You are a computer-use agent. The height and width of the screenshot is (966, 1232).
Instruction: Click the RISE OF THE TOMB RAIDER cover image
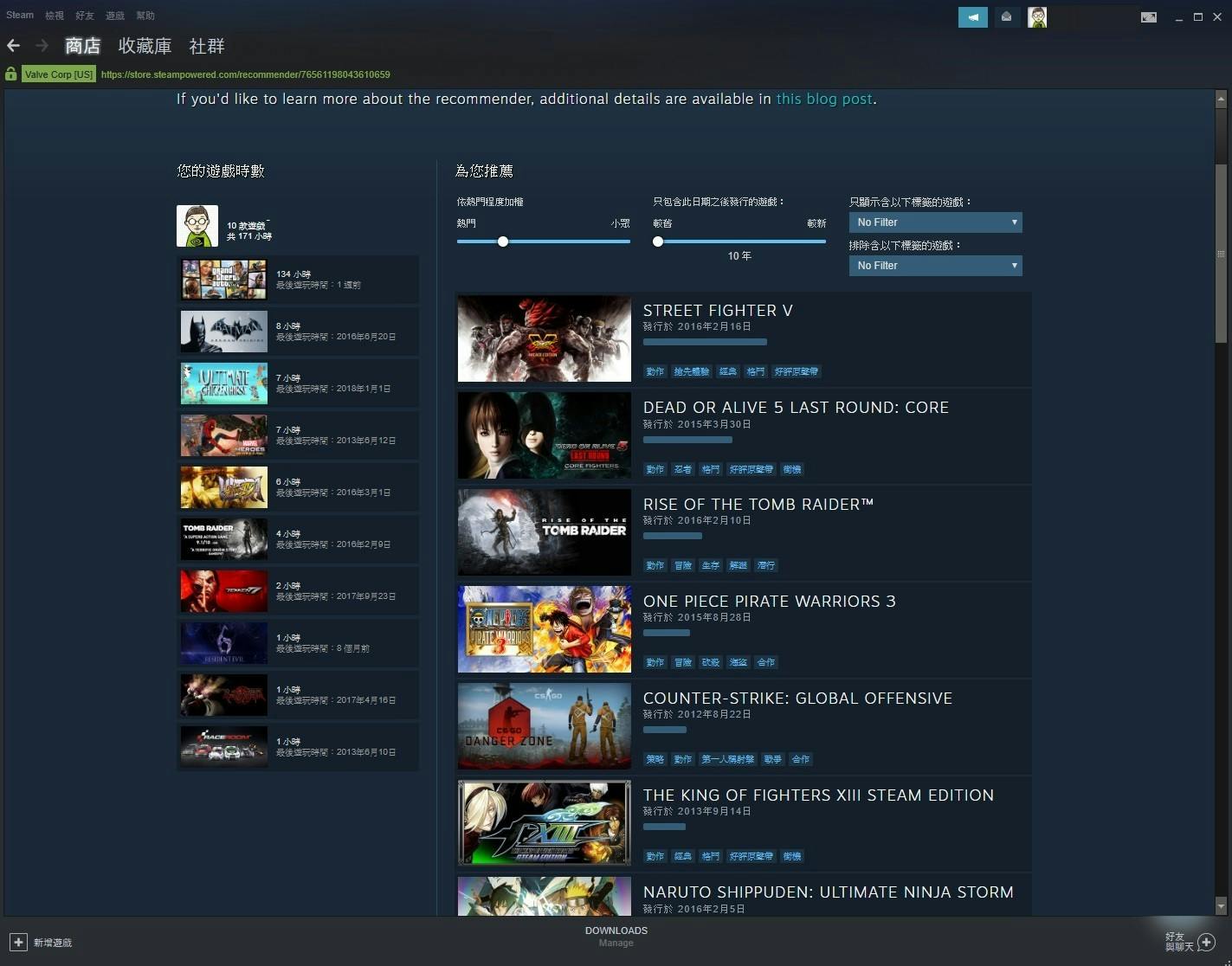tap(544, 531)
